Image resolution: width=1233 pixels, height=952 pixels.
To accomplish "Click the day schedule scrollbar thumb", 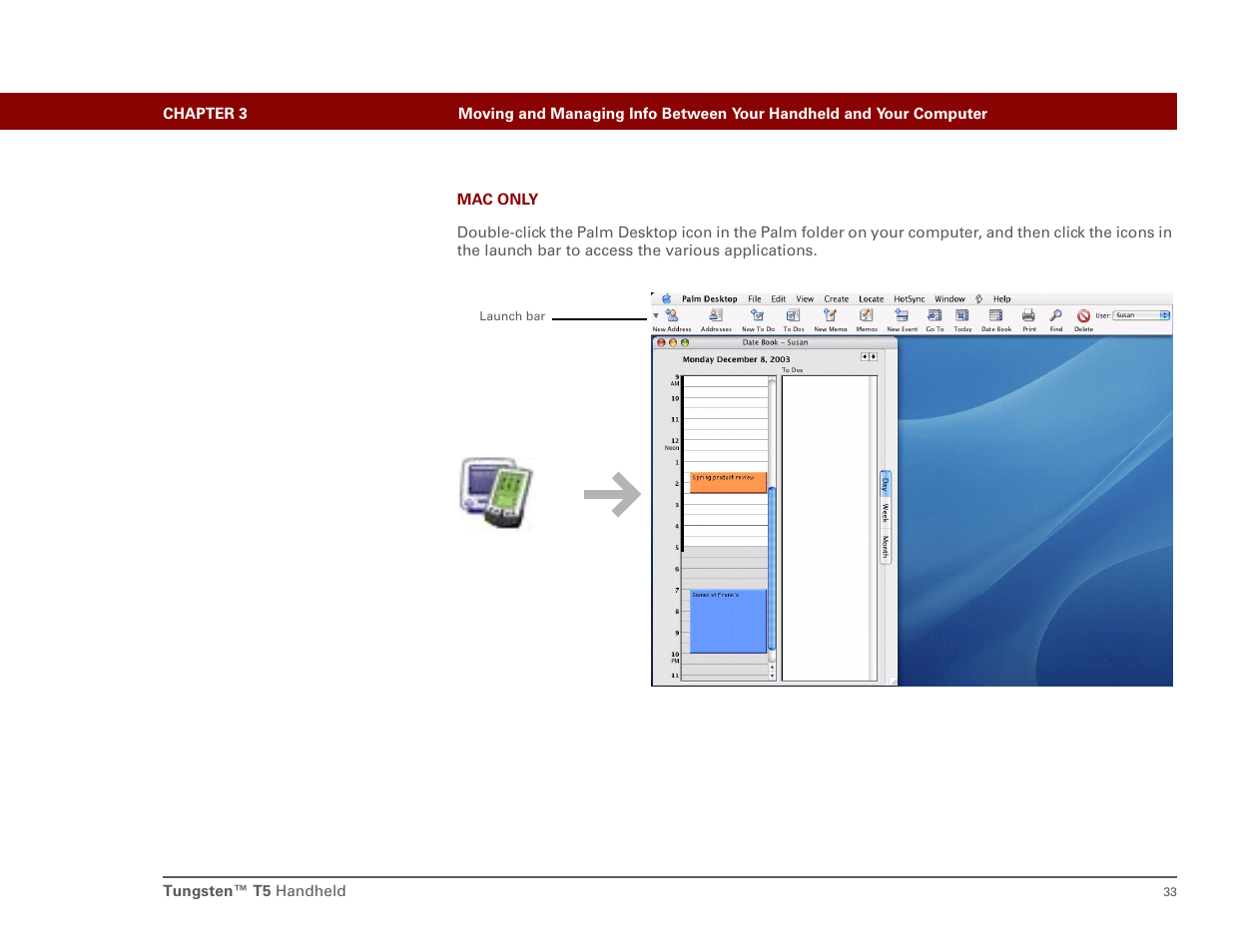I will click(772, 567).
